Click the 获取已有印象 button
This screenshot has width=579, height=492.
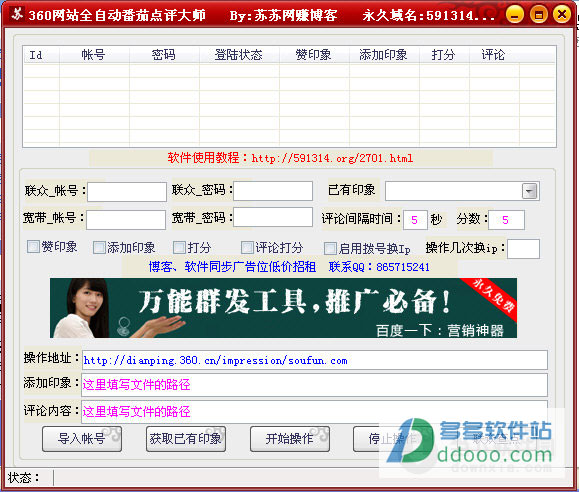(186, 439)
